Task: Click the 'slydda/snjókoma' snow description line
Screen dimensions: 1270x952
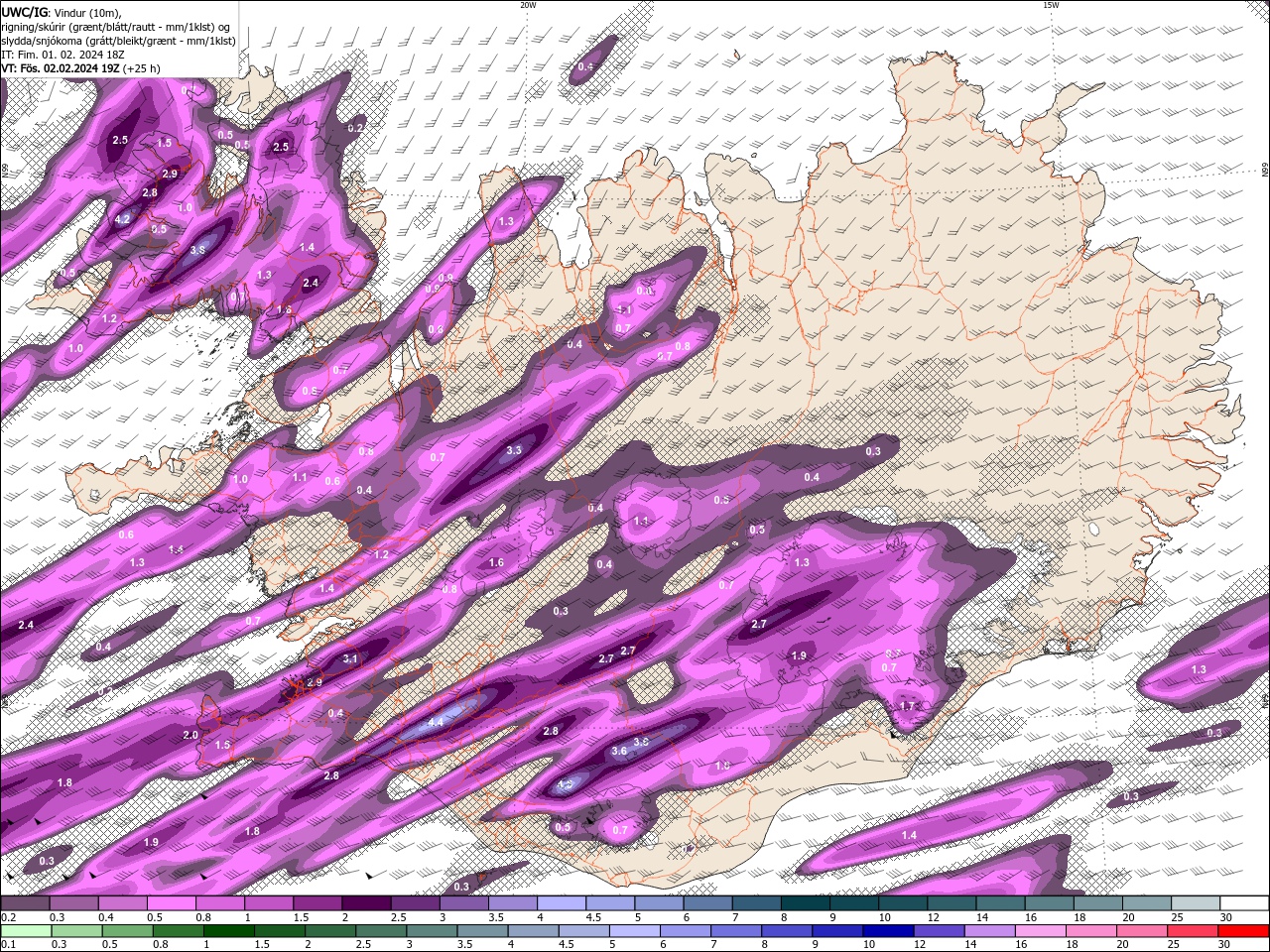Action: (x=118, y=41)
